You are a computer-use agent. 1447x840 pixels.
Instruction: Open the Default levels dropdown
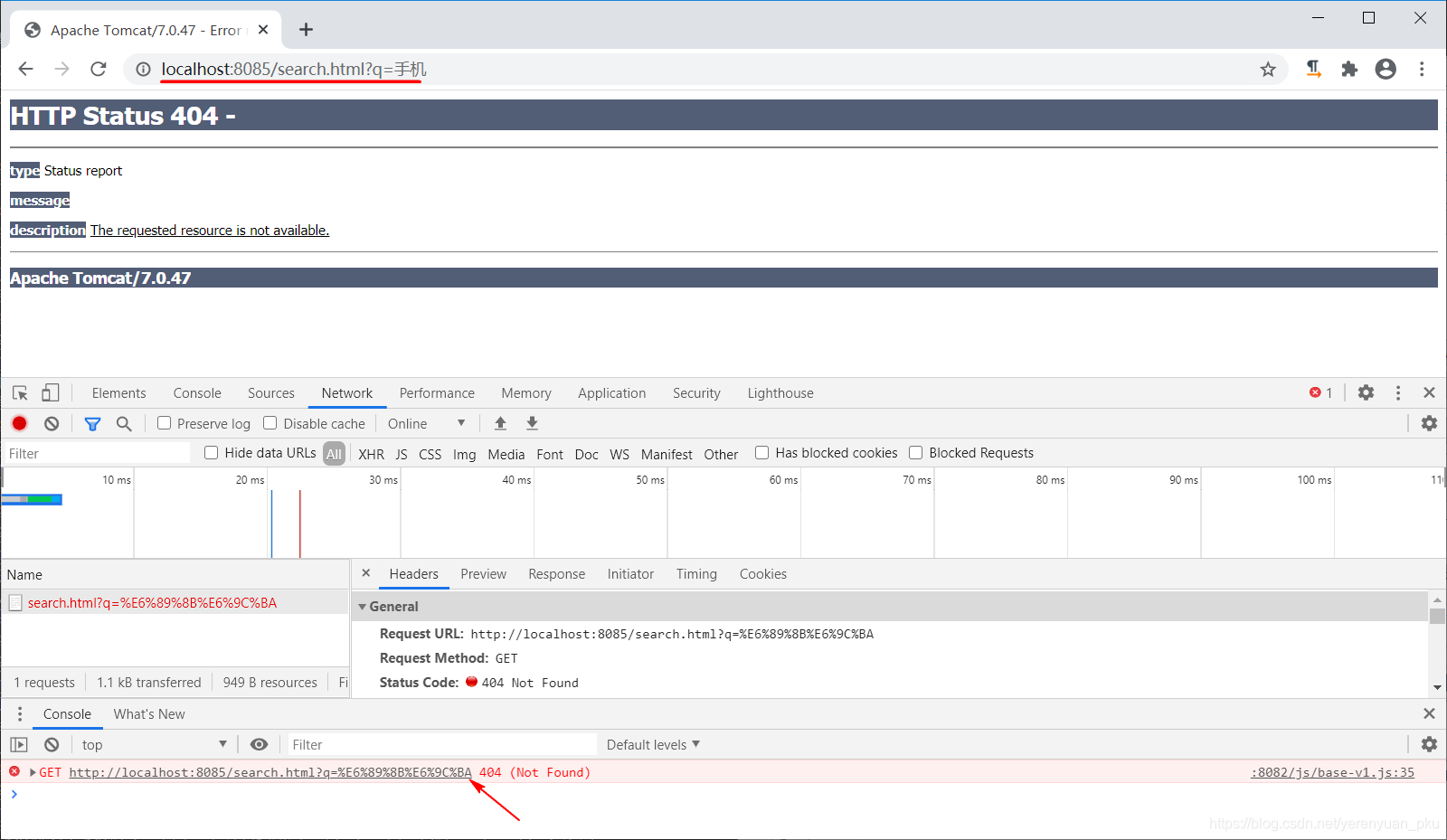coord(653,744)
